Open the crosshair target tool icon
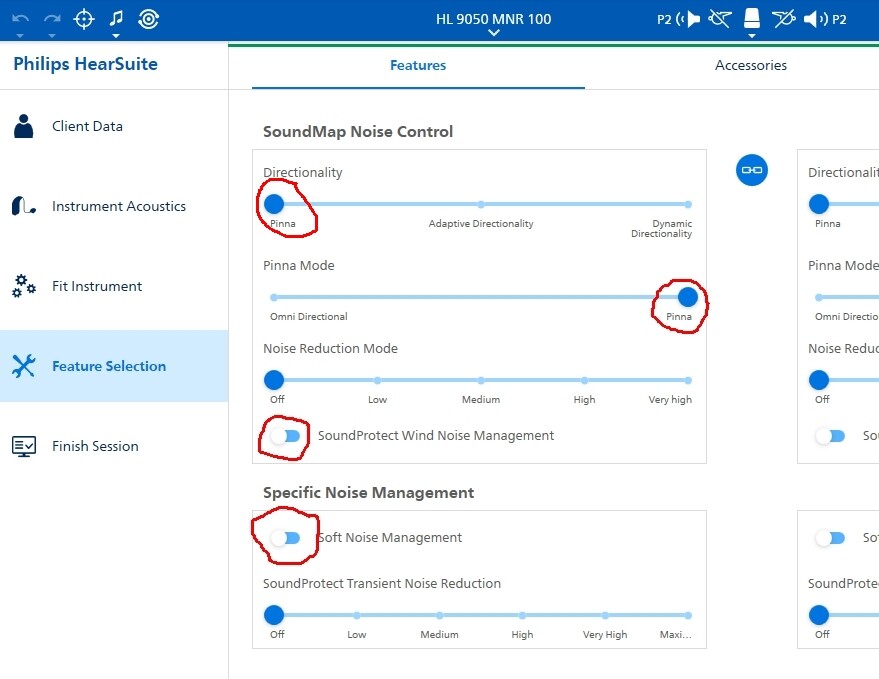The width and height of the screenshot is (879, 679). pyautogui.click(x=84, y=19)
